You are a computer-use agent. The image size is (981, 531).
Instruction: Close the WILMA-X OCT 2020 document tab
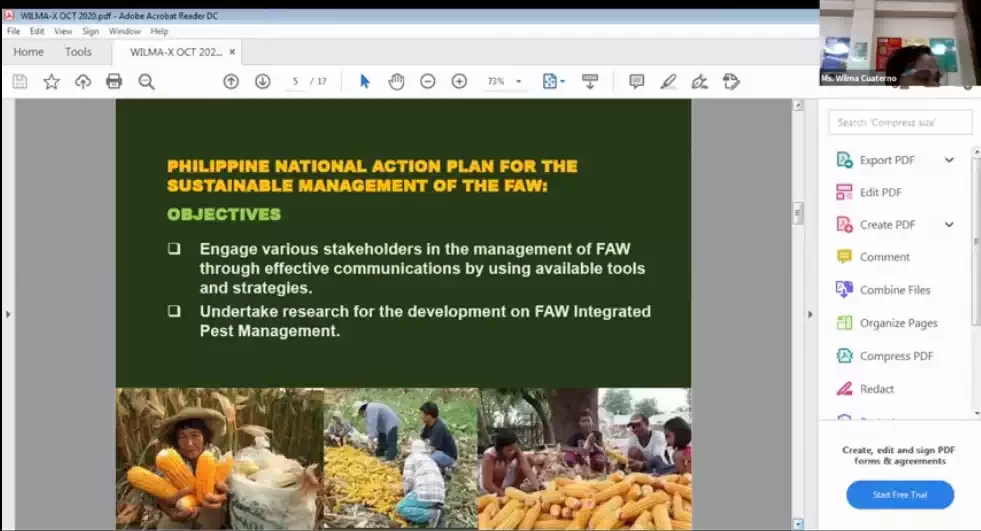point(232,52)
